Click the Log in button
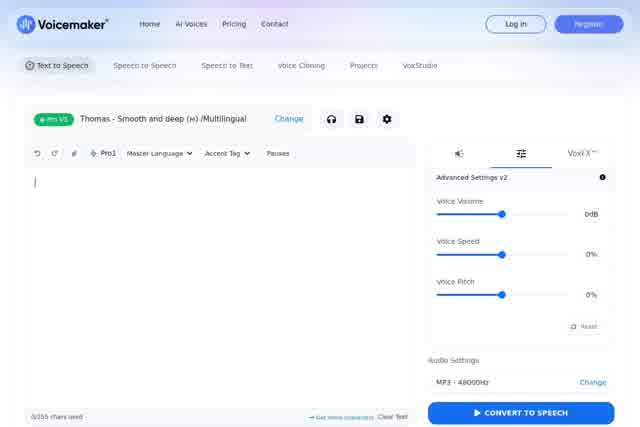The height and width of the screenshot is (427, 640). [516, 24]
